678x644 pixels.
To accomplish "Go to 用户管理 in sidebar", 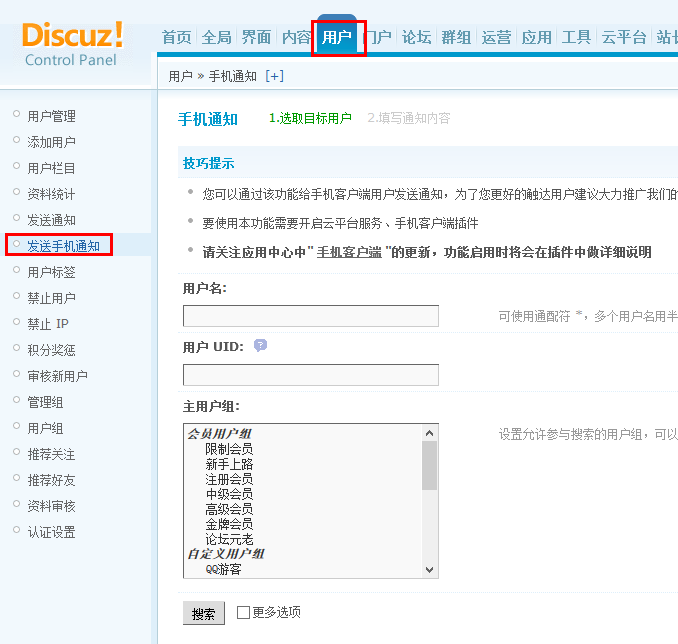I will (x=51, y=116).
